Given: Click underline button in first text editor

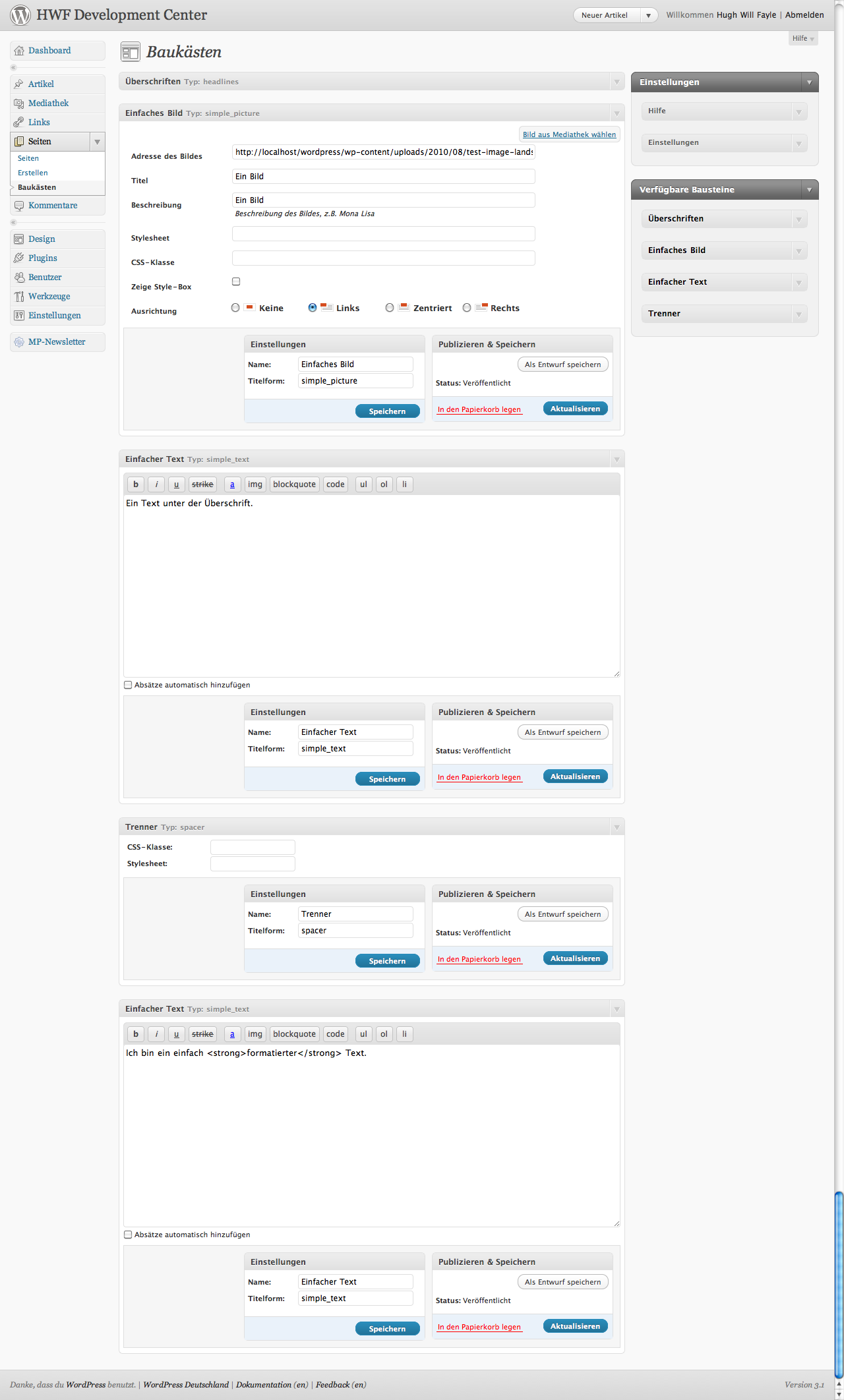Looking at the screenshot, I should tap(176, 484).
